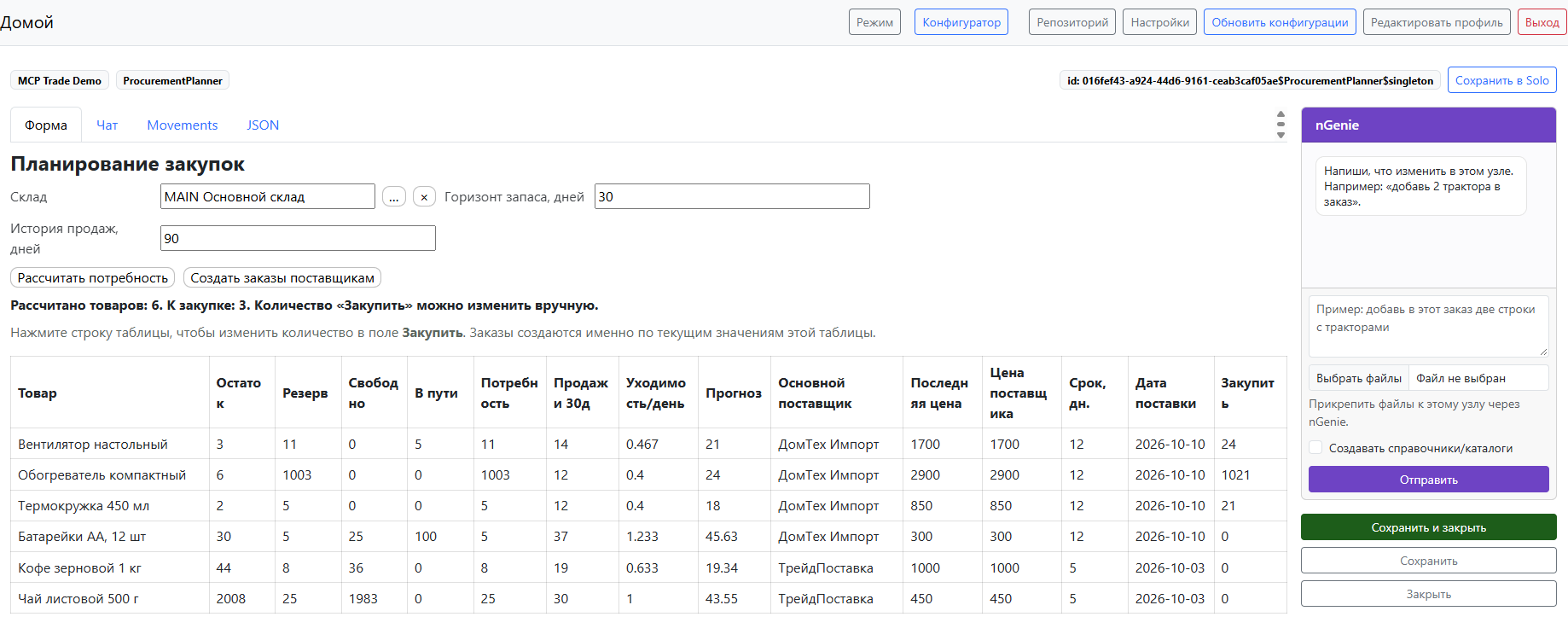This screenshot has width=1568, height=640.
Task: Click Создать заказы поставщикам button
Action: click(x=282, y=277)
